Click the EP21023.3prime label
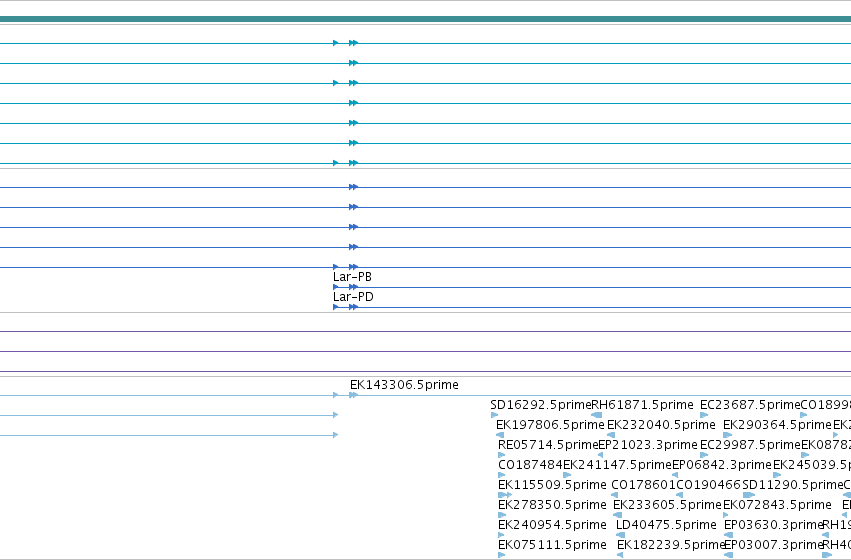This screenshot has width=851, height=560. click(648, 445)
